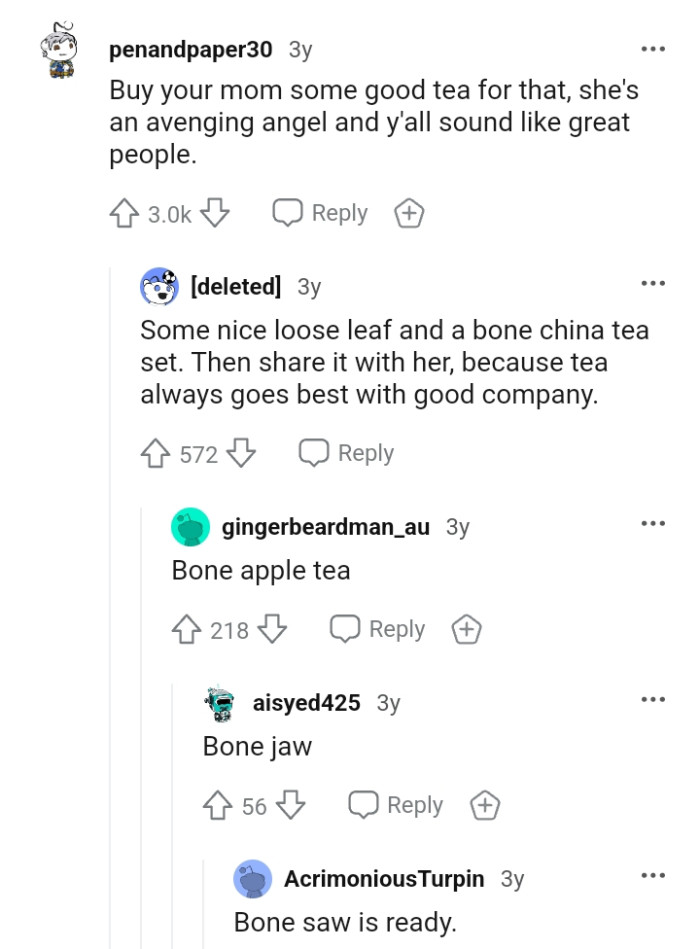Open the overflow menu on penandpaper30's comment
The image size is (700, 949).
pos(652,48)
